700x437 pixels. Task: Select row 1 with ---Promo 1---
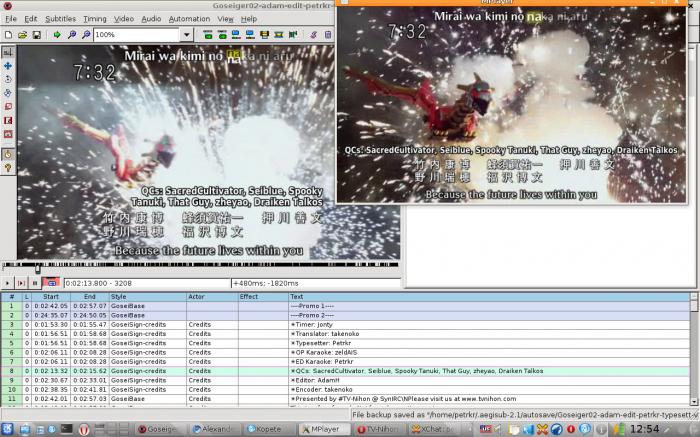coord(345,306)
